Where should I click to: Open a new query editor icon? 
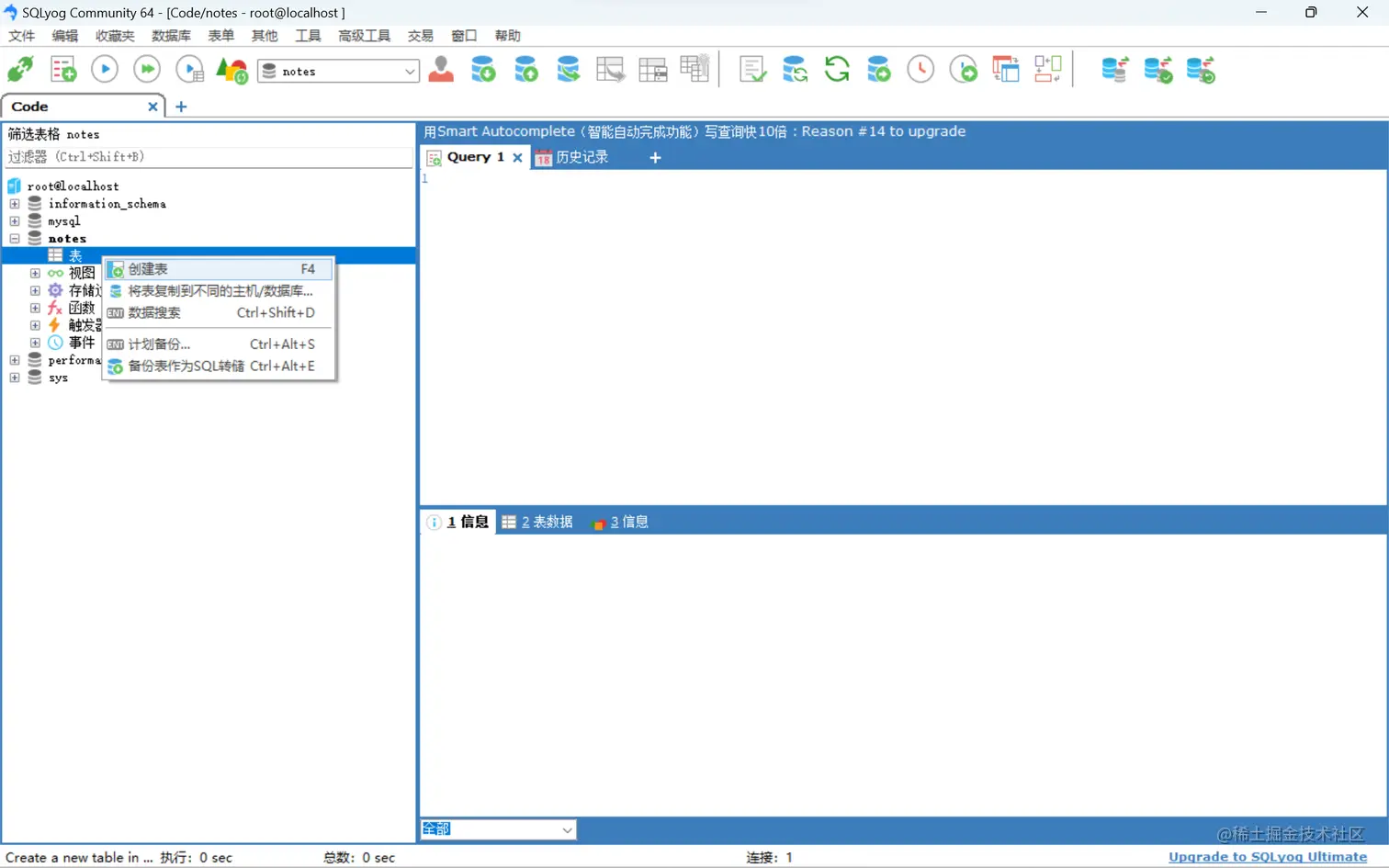63,70
